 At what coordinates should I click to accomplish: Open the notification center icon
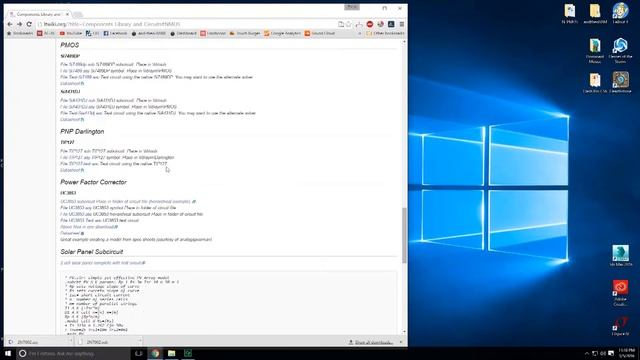coord(611,353)
